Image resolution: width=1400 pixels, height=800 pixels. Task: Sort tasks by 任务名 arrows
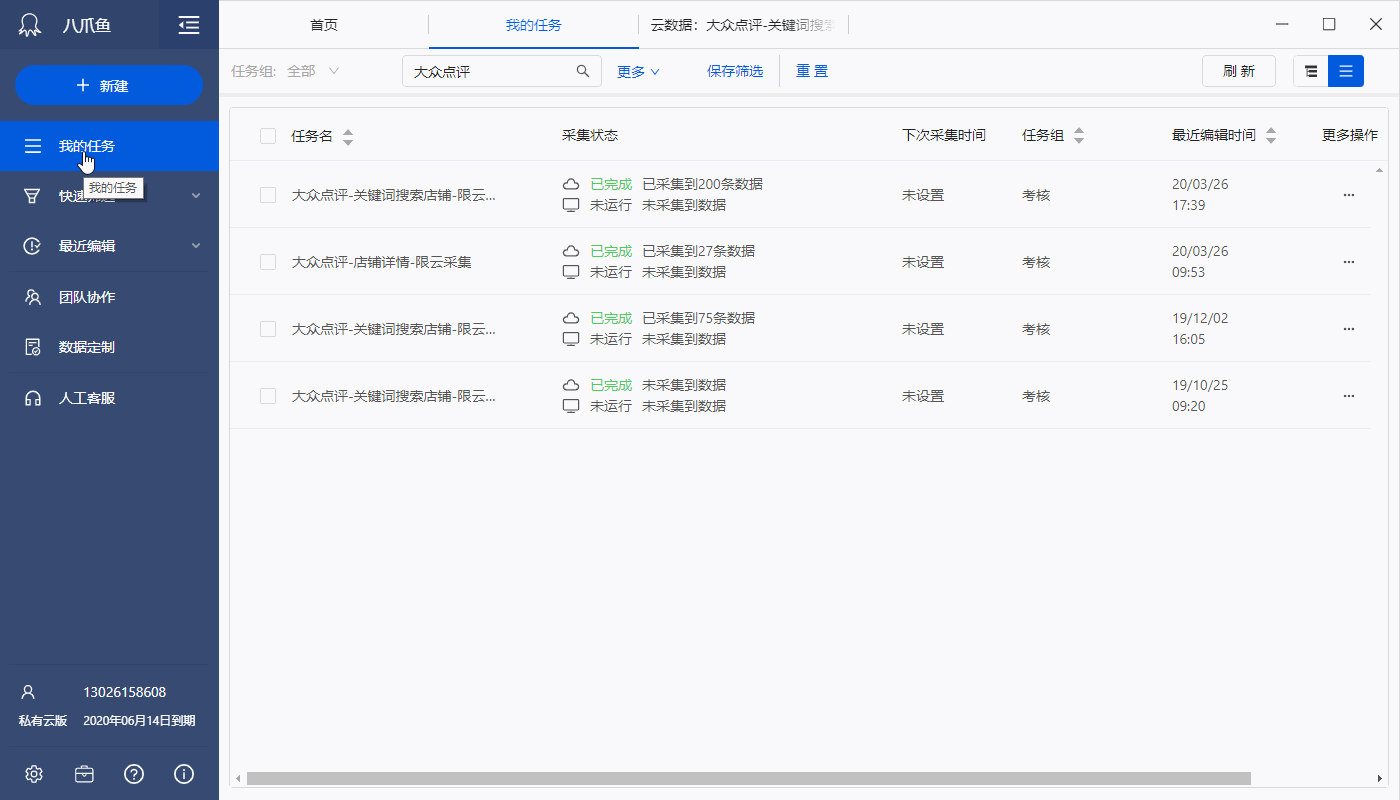(348, 137)
